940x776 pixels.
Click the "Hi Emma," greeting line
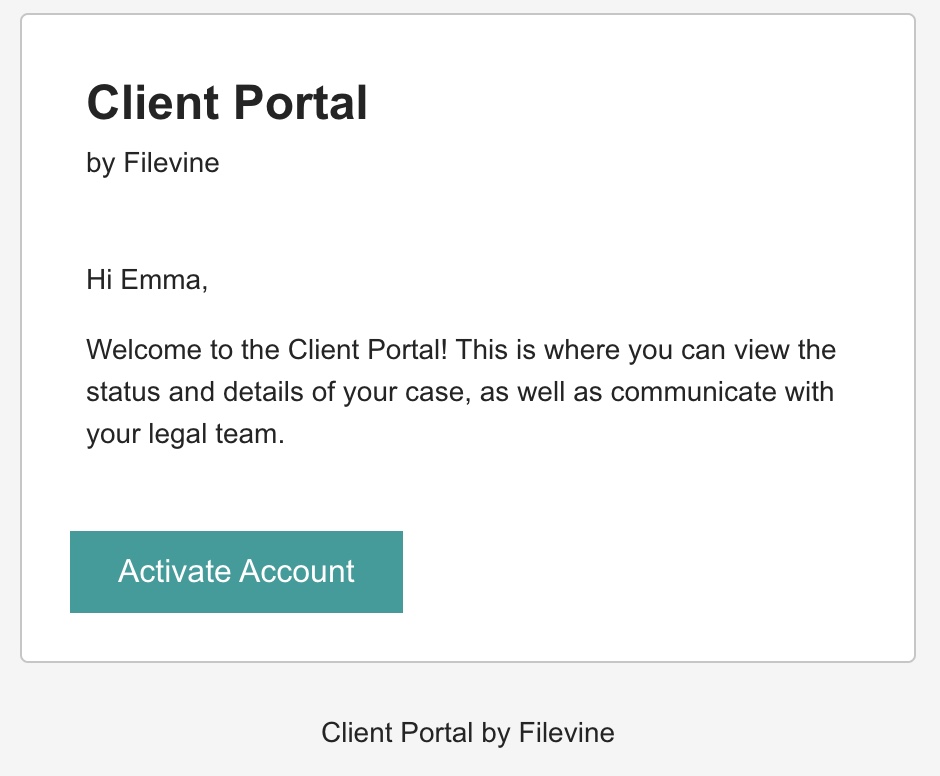[147, 280]
